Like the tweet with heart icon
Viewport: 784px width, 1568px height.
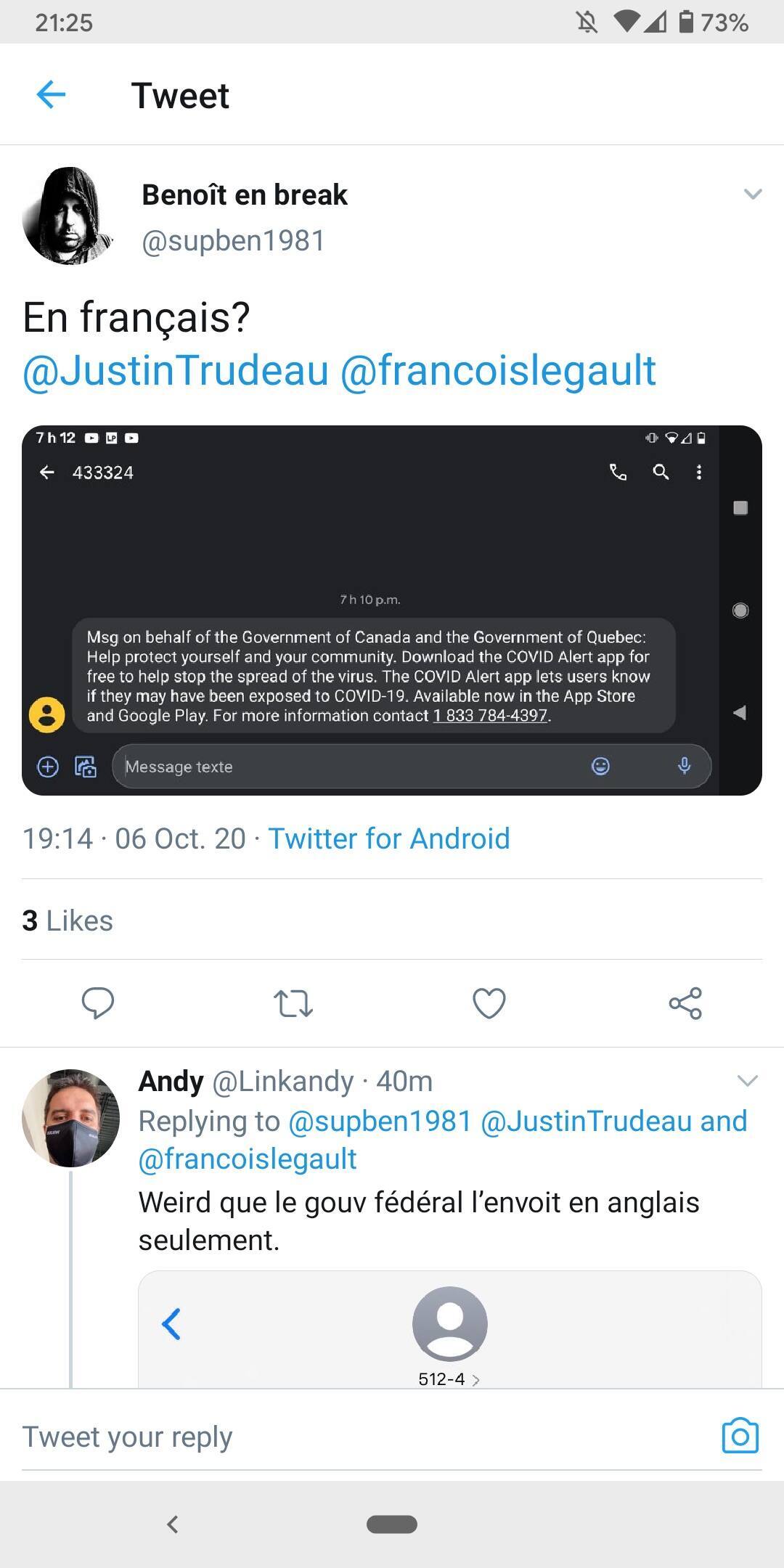tap(489, 1003)
